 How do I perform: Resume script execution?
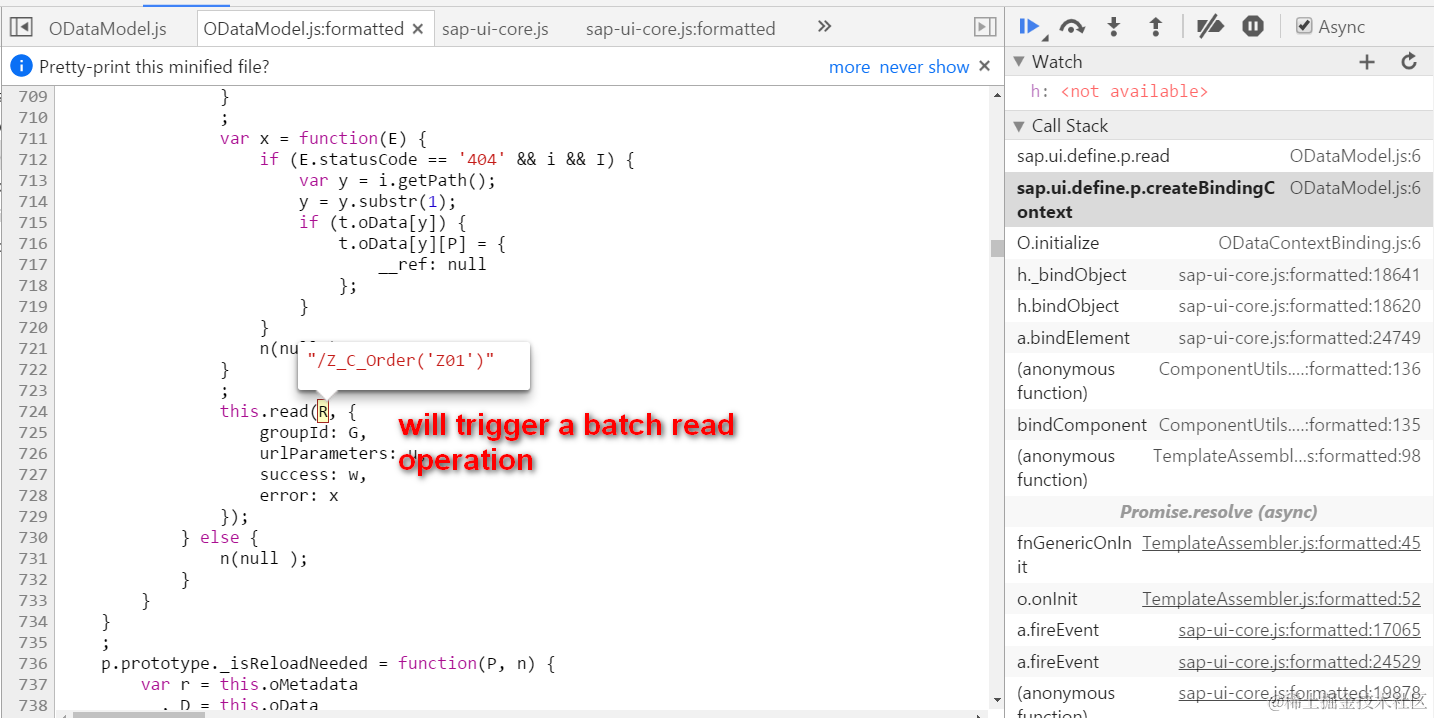click(1030, 27)
